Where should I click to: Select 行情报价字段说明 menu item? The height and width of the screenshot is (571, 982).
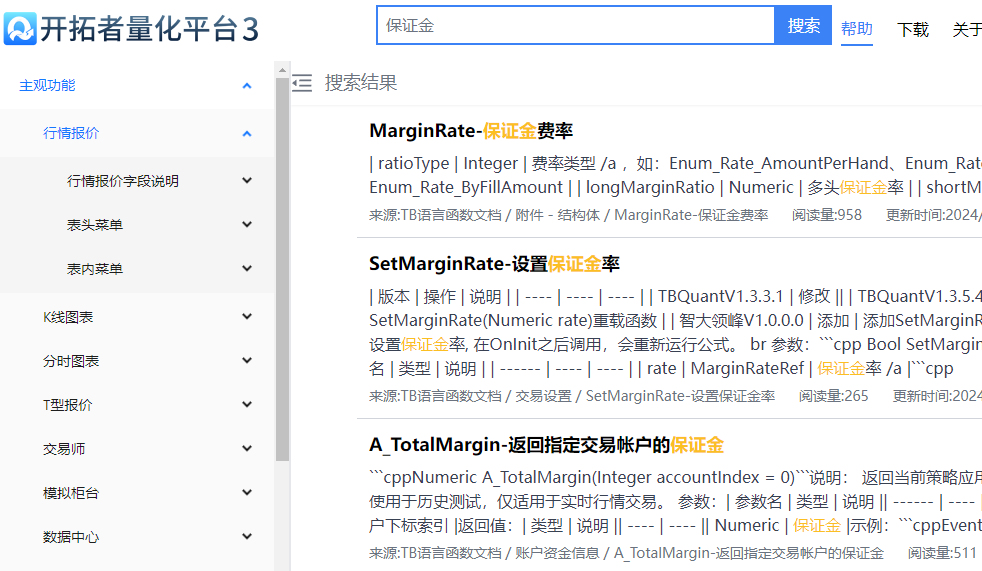pos(123,181)
